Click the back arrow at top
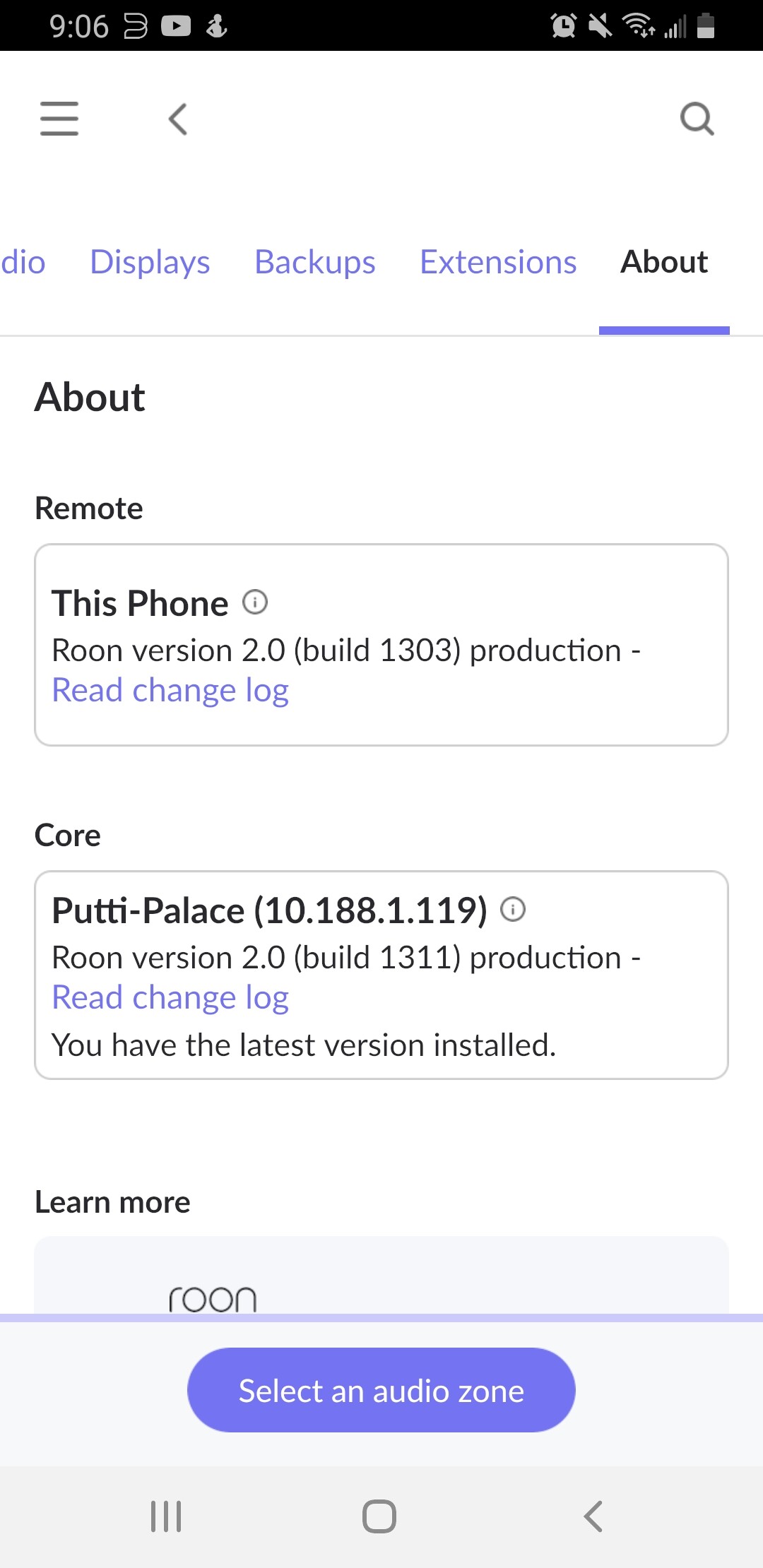This screenshot has height=1568, width=763. point(177,119)
